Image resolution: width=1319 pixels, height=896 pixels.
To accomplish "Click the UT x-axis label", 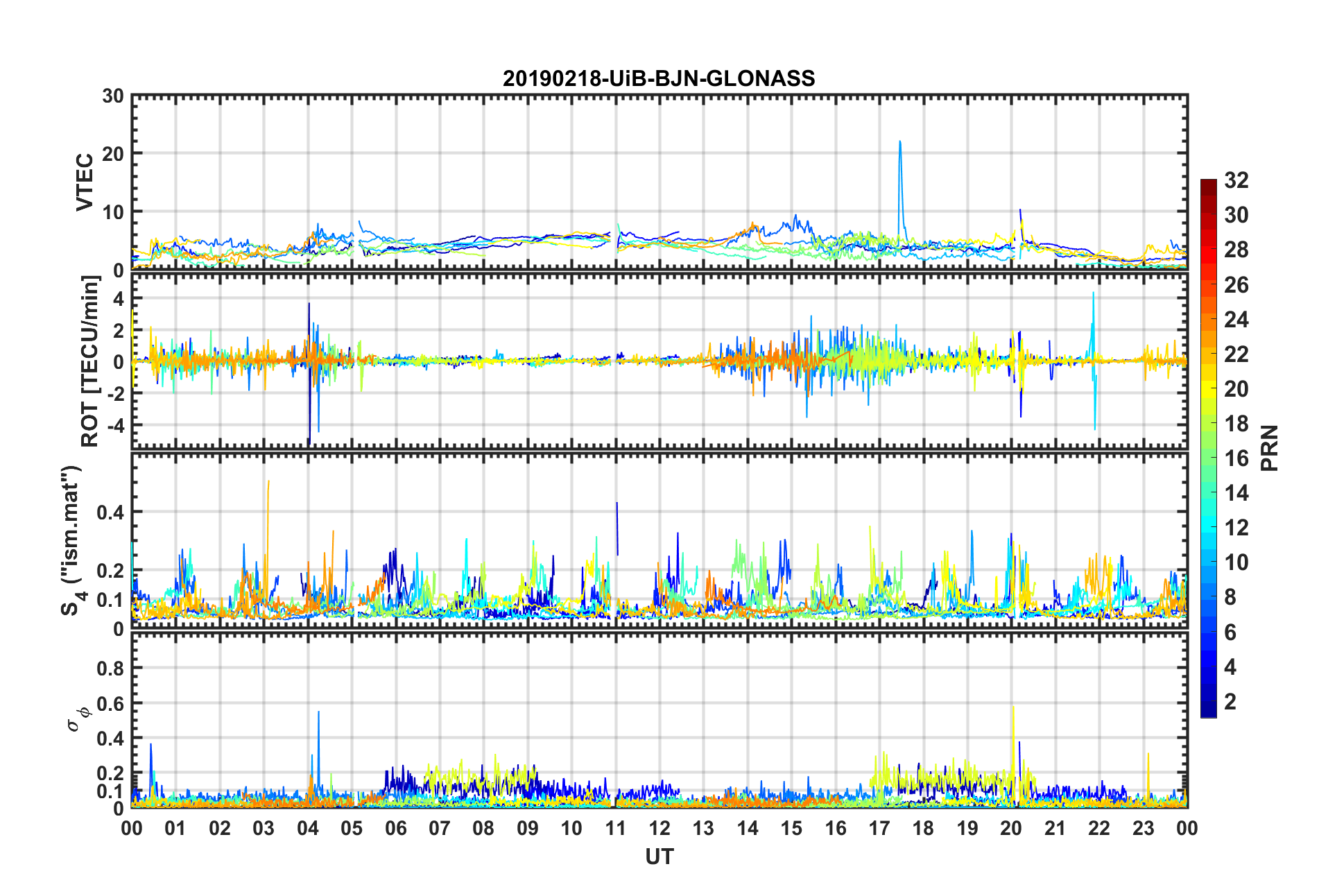I will point(659,857).
